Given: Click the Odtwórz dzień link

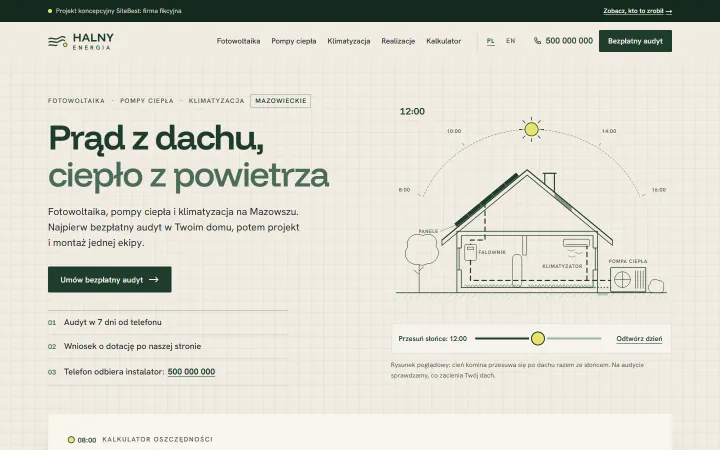Looking at the screenshot, I should pyautogui.click(x=639, y=339).
